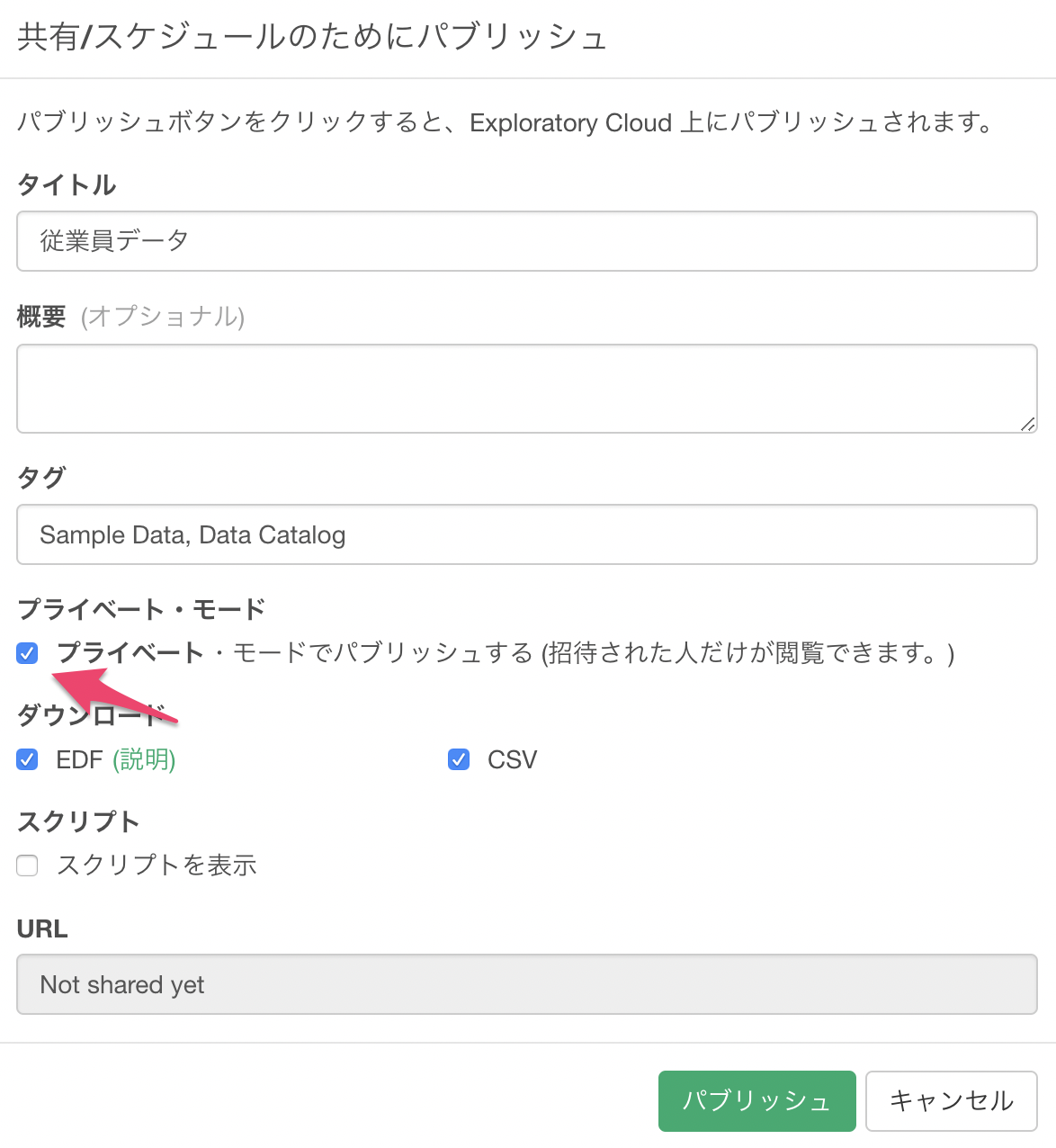Click the EDF label text
Screen dimensions: 1056x1148
(79, 760)
